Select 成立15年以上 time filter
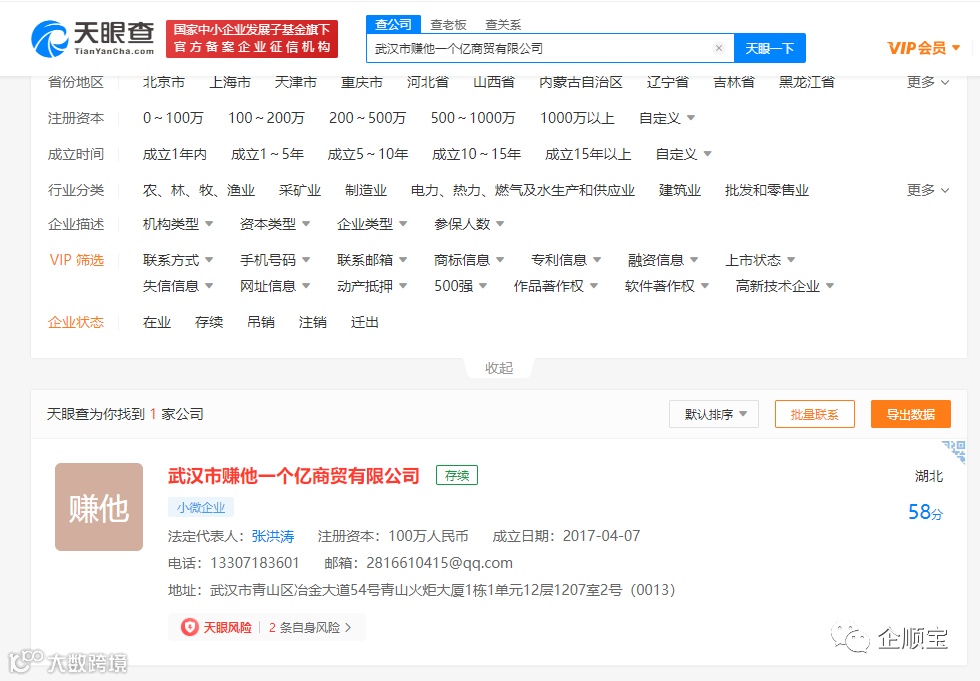Screen dimensions: 980x681 click(x=588, y=154)
